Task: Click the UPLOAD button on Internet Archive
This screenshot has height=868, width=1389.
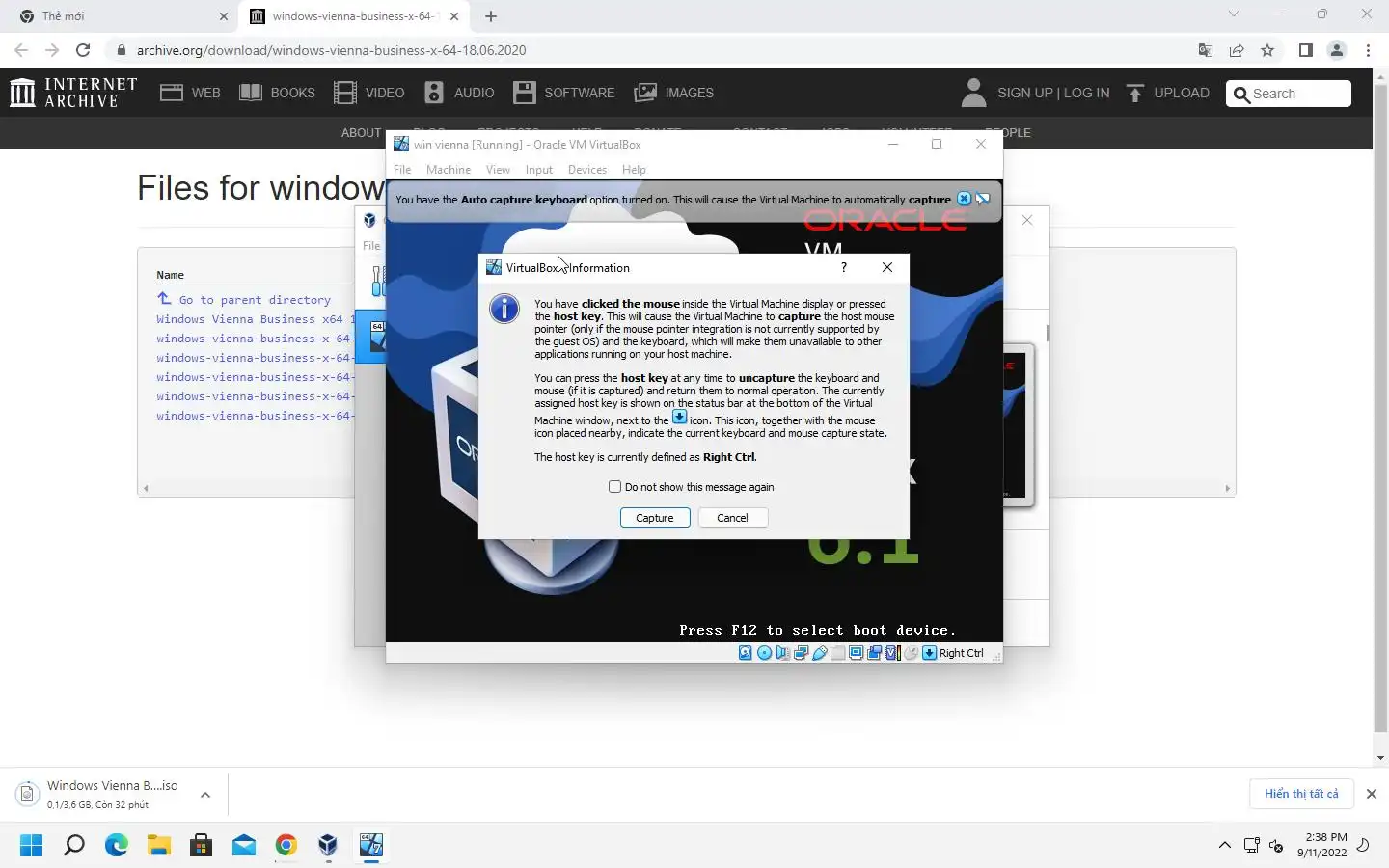Action: click(x=1167, y=93)
